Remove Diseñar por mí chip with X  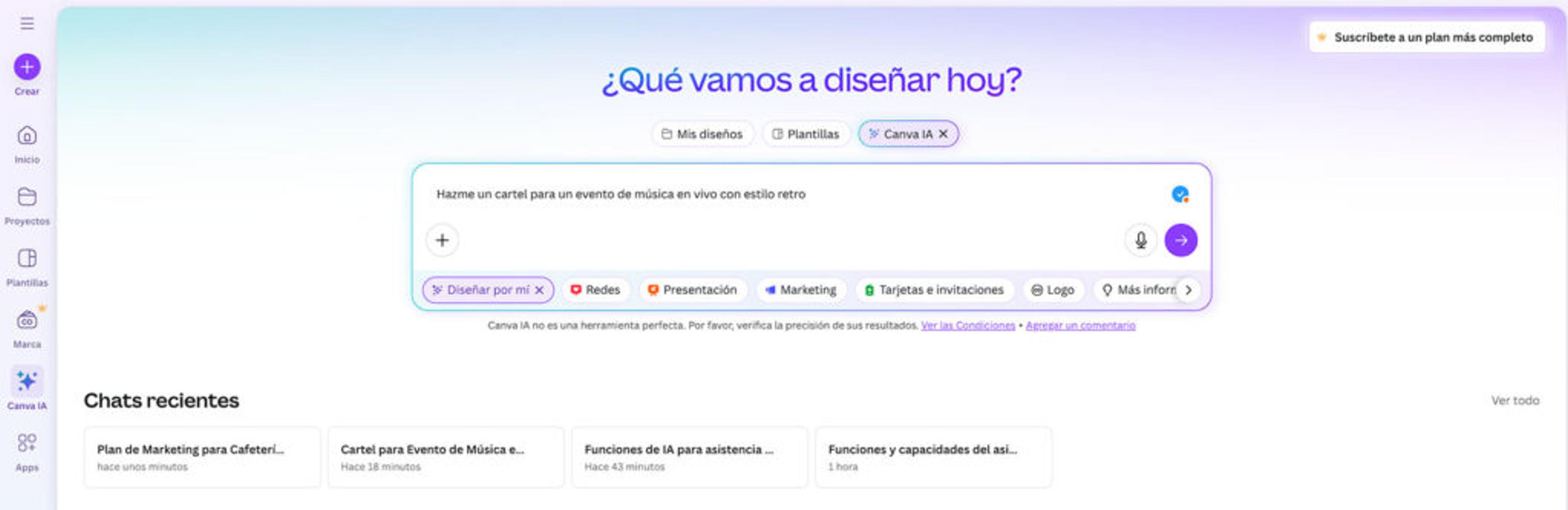coord(539,290)
